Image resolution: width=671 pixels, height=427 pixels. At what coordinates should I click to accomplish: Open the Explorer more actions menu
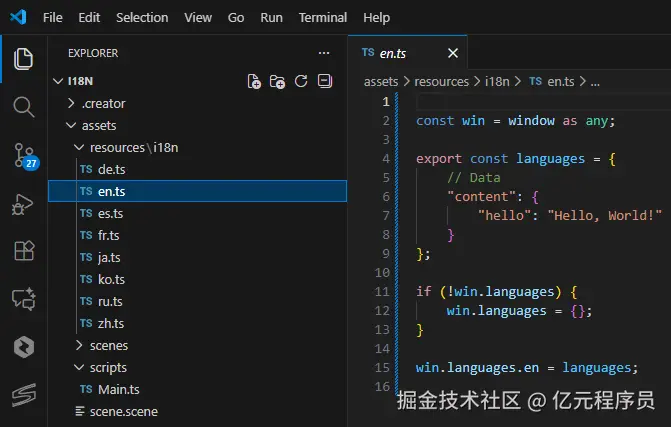(323, 53)
